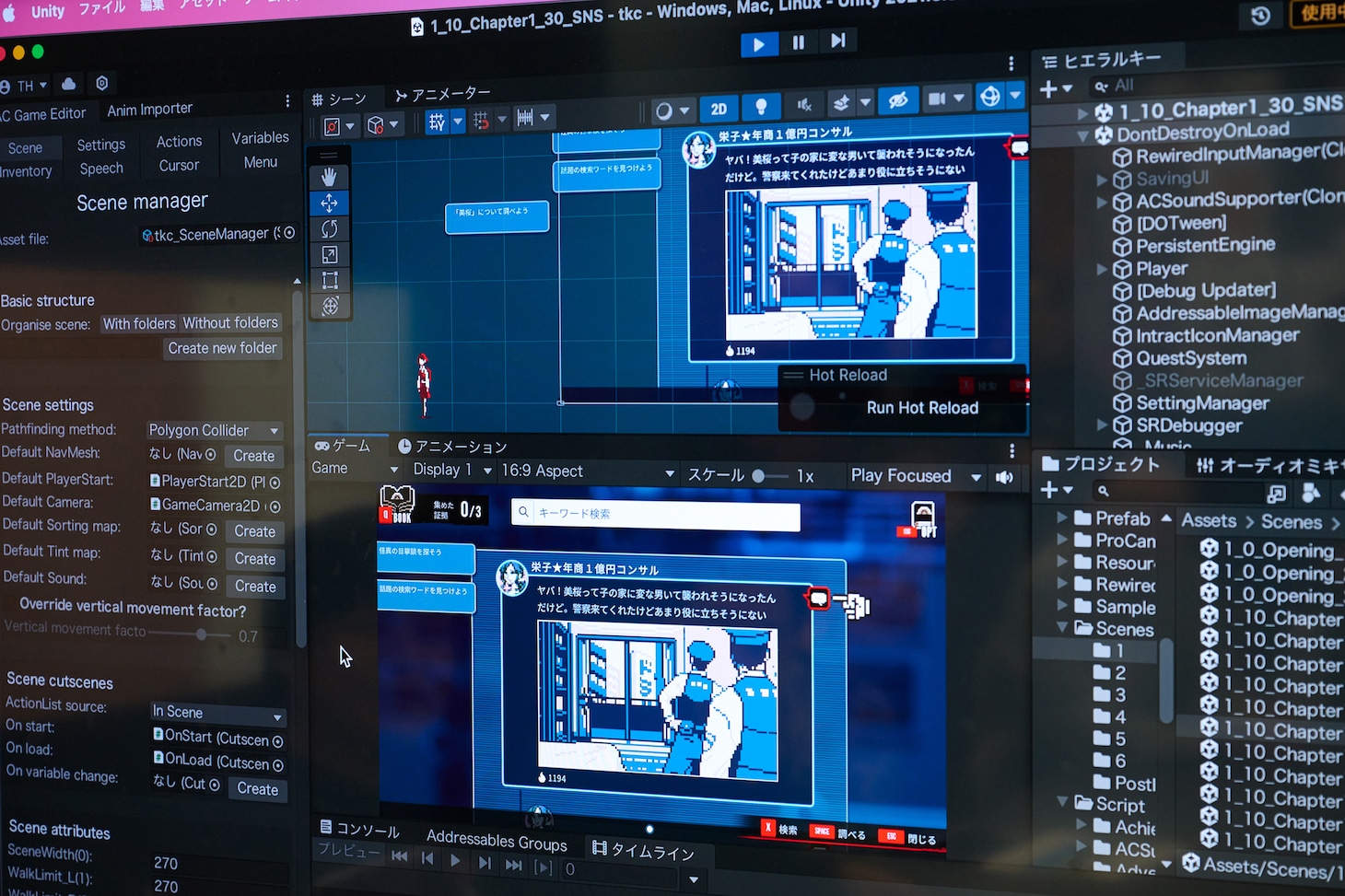Adjust the game view scale slider
The width and height of the screenshot is (1345, 896).
click(759, 476)
